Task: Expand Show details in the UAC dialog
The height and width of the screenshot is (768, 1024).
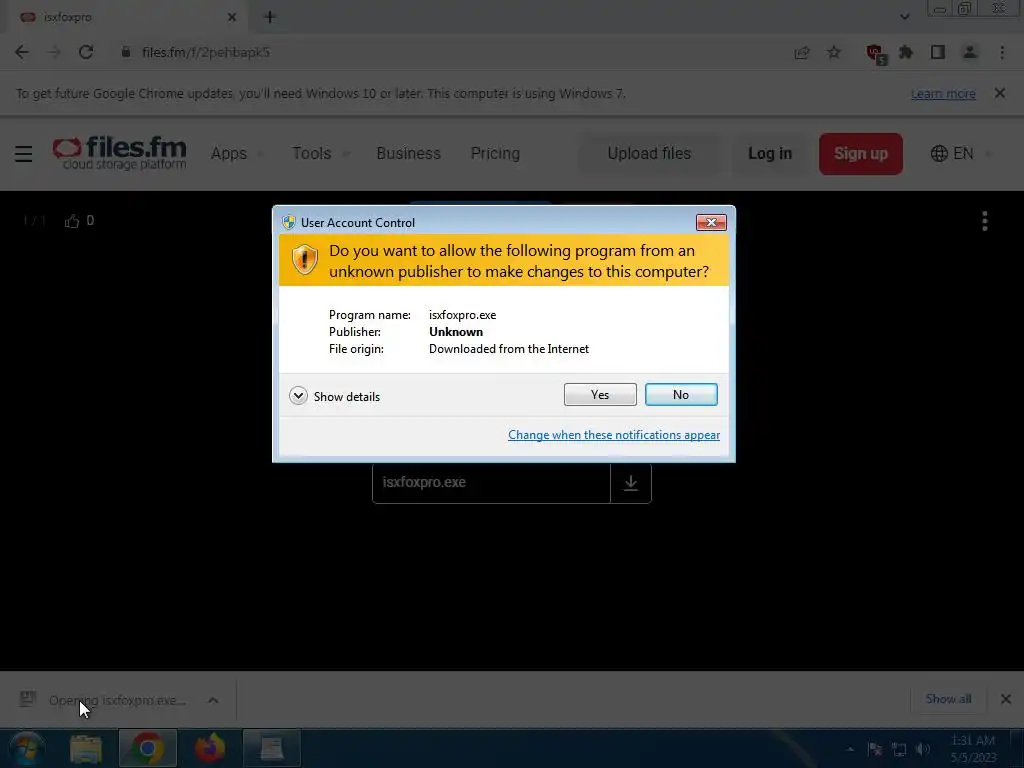Action: pos(334,396)
